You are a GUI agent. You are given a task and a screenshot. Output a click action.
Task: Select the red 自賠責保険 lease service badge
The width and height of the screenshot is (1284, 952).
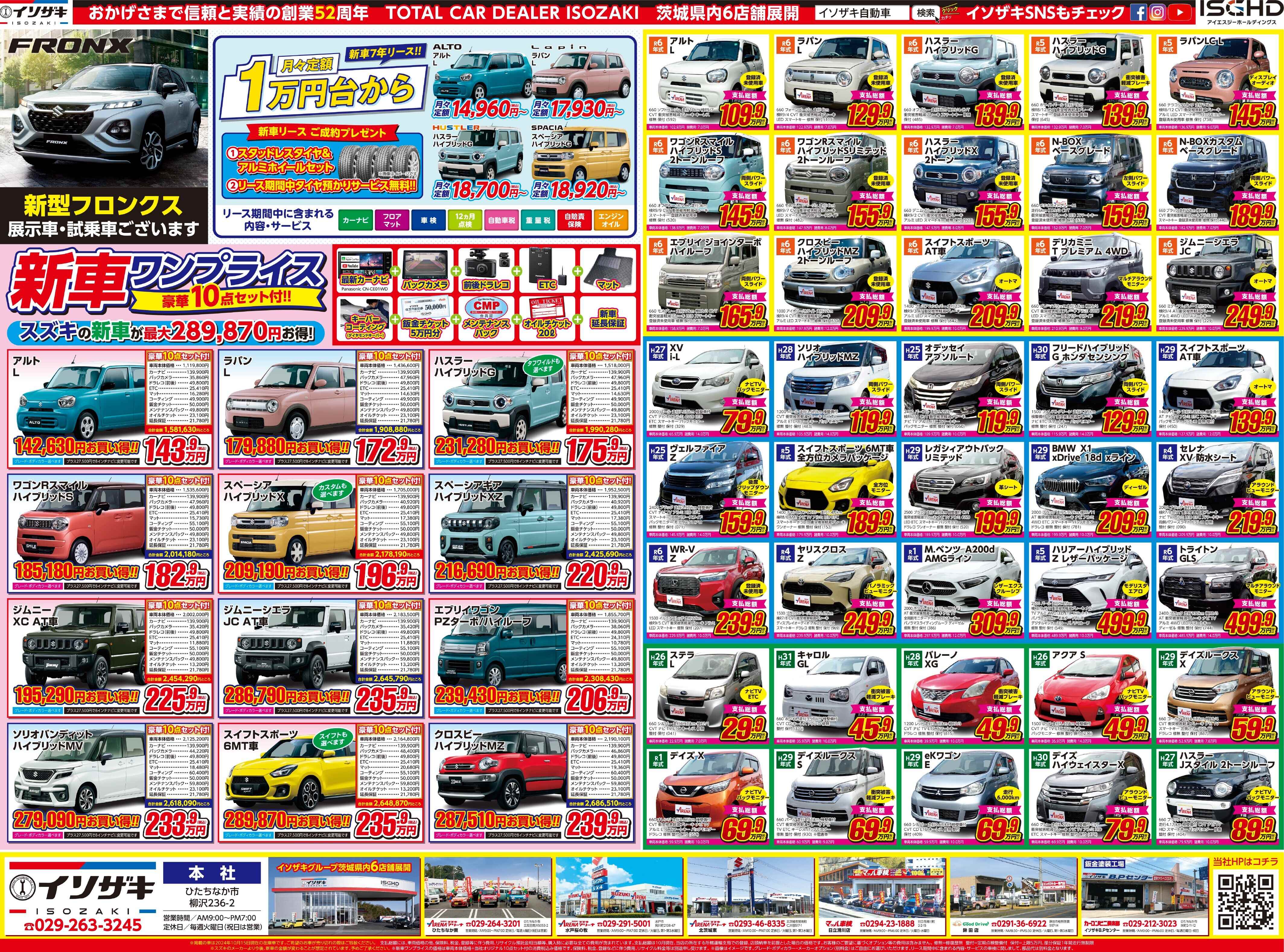coord(574,220)
